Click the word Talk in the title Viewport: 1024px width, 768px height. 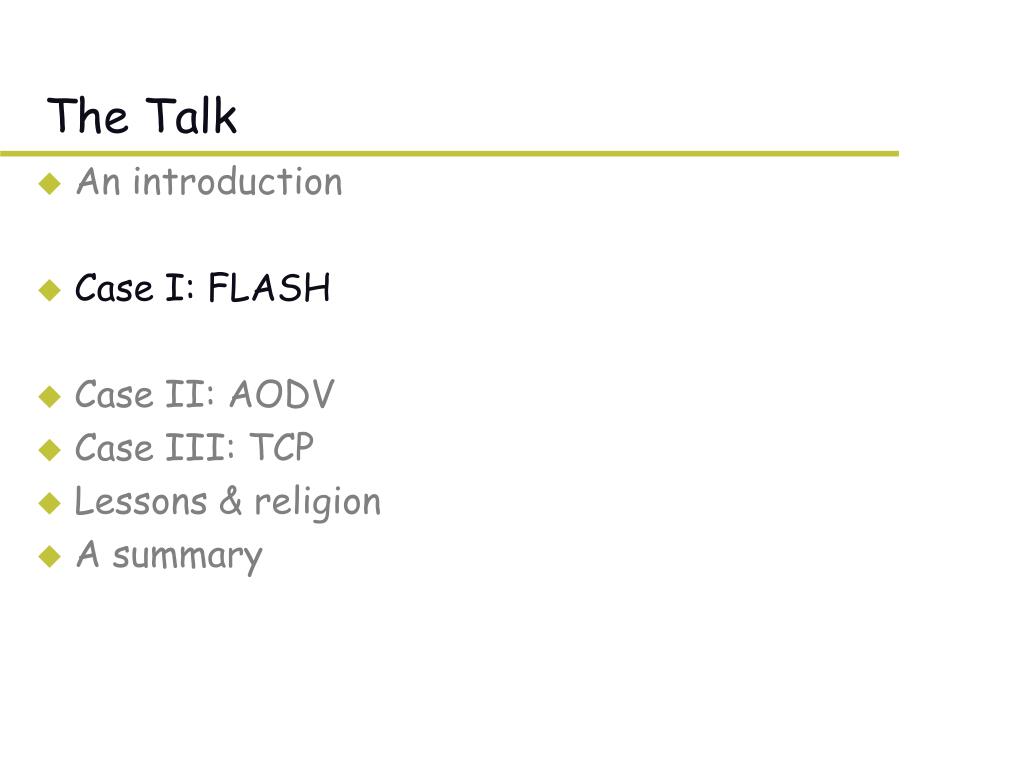191,116
